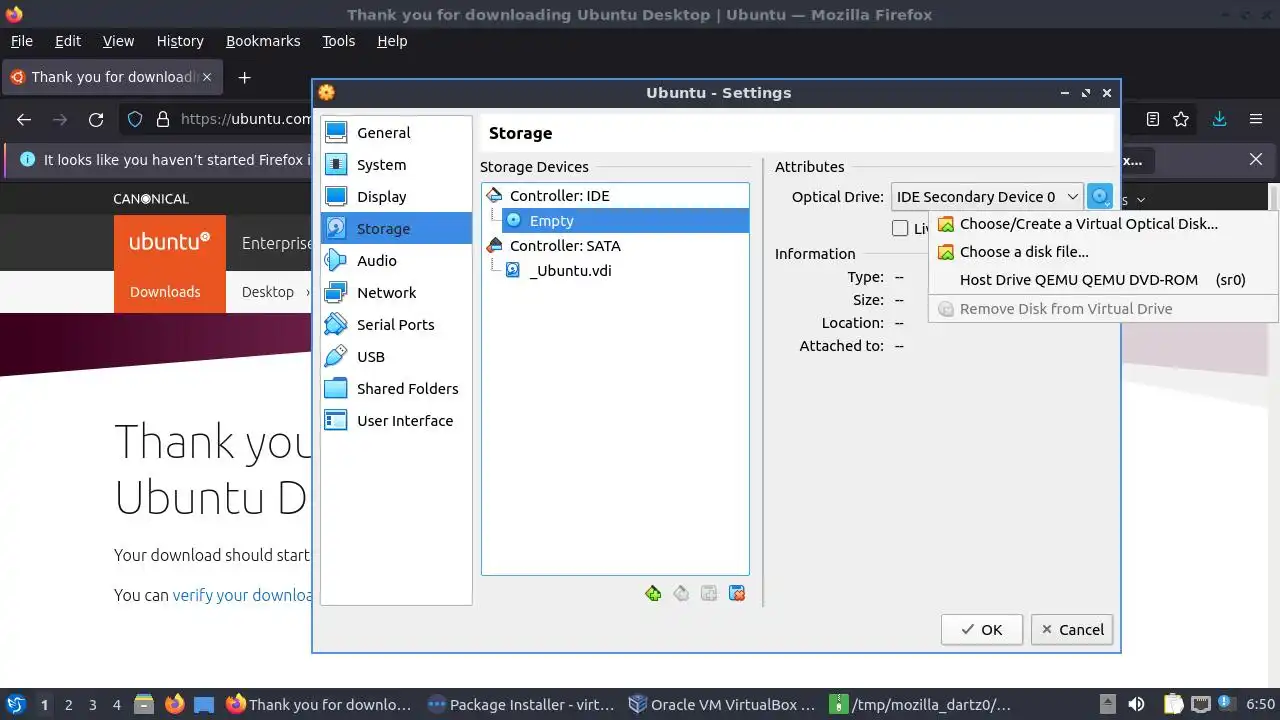Click the 'Thank you for download' browser tab
The width and height of the screenshot is (1280, 720).
pos(112,77)
